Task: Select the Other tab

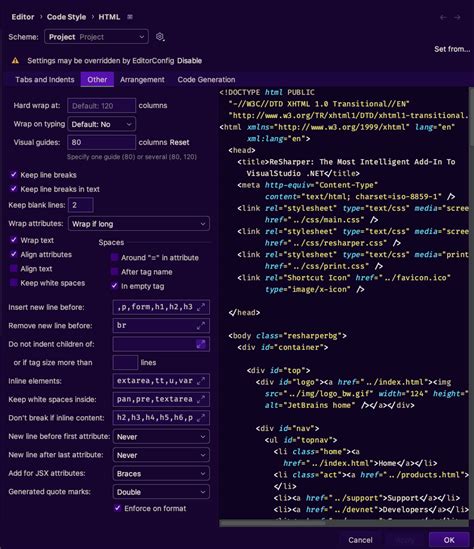Action: click(97, 79)
